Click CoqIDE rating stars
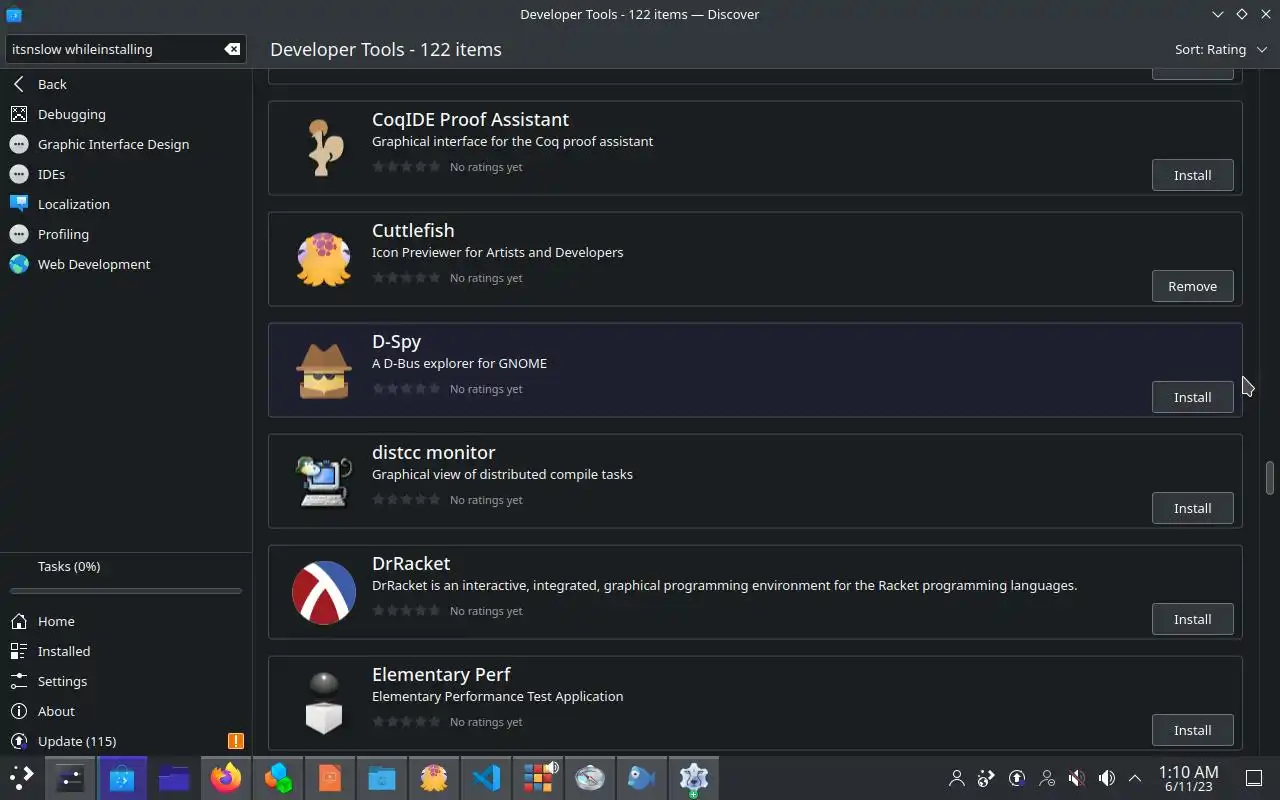 406,167
